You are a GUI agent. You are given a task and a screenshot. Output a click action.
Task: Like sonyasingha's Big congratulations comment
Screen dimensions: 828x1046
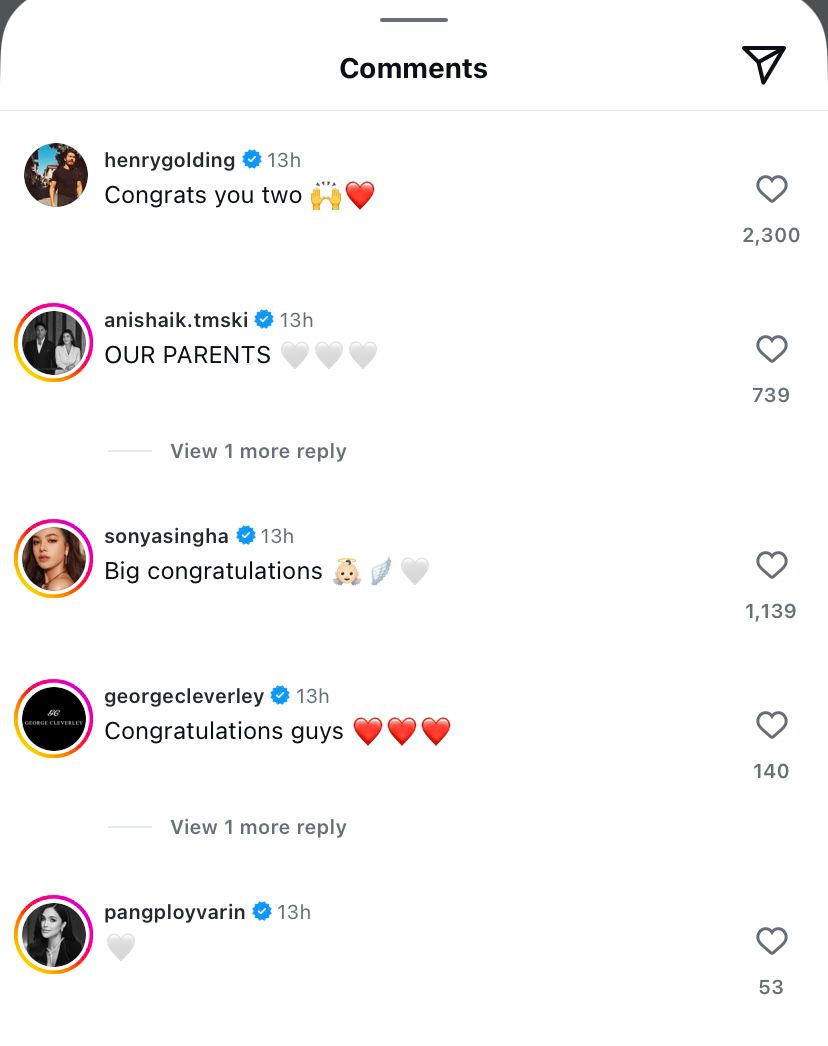771,565
